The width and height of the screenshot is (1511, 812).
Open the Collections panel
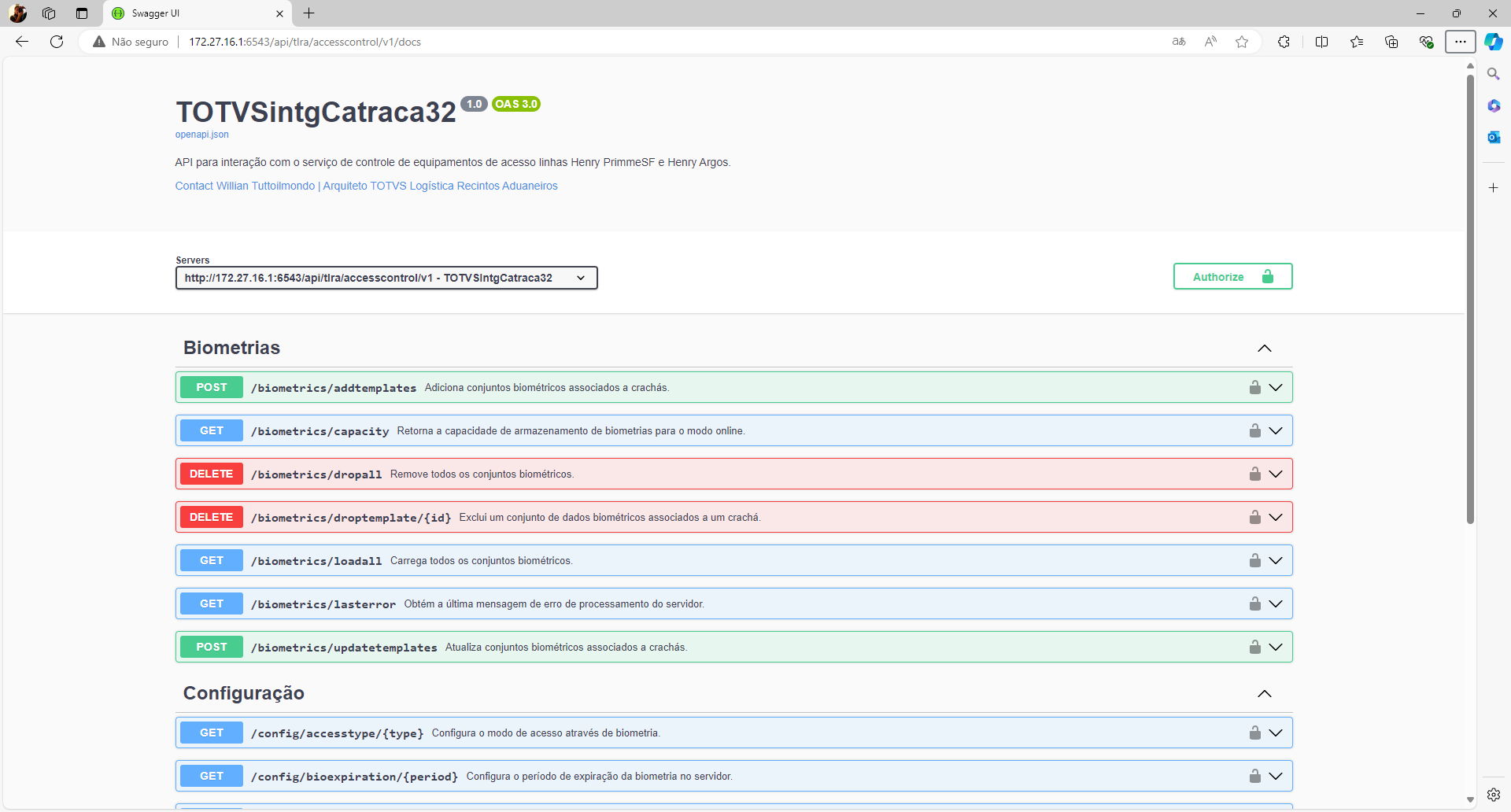point(1391,42)
